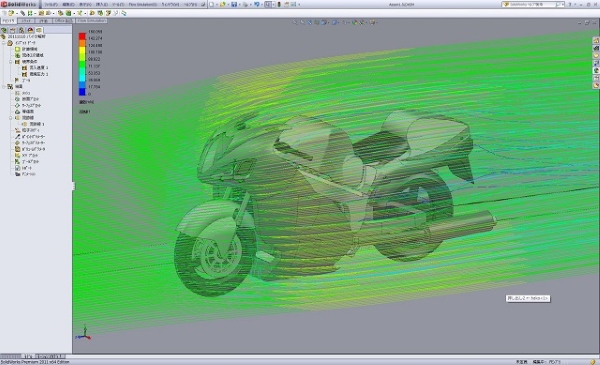Viewport: 600px width, 365px height.
Task: Click the traffic light Rebuild icon
Action: coord(279,4)
